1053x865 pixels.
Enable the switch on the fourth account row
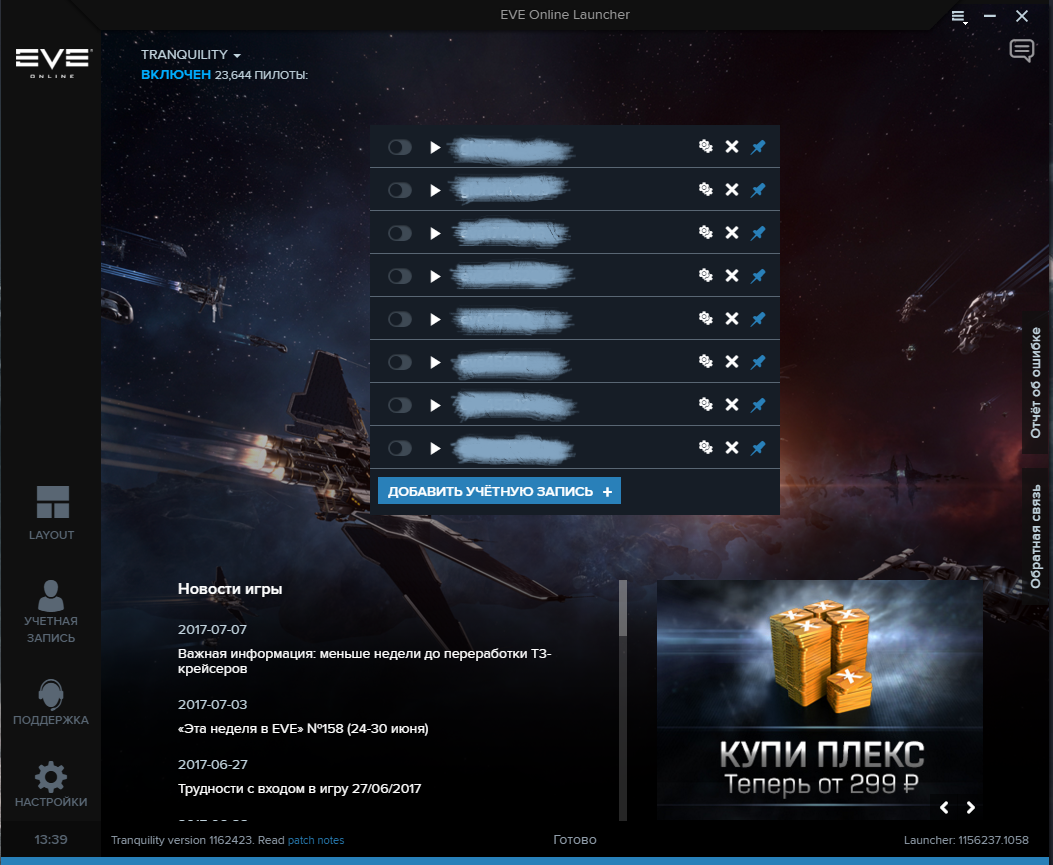(x=400, y=276)
